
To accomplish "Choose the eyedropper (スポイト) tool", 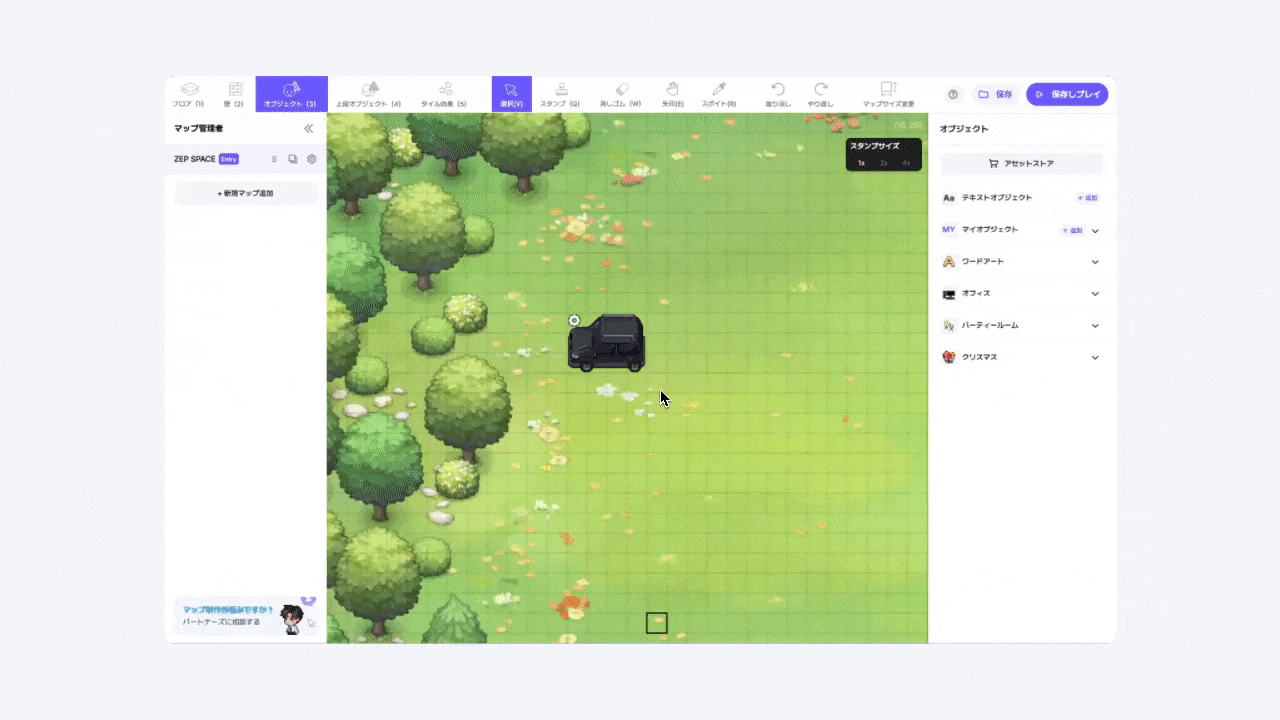I will pyautogui.click(x=718, y=94).
